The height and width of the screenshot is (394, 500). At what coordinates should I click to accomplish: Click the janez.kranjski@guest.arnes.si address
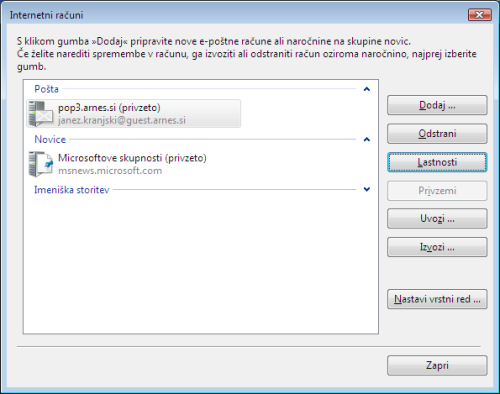122,120
